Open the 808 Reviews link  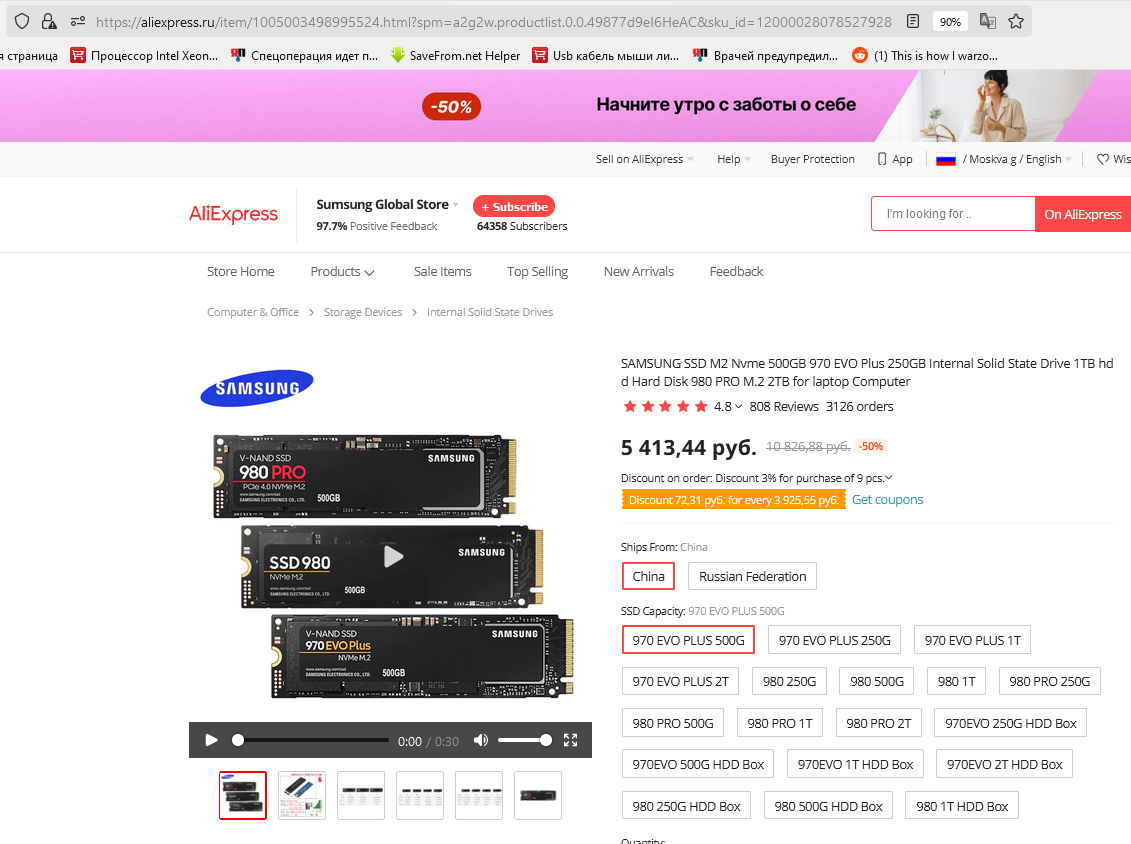(x=783, y=406)
